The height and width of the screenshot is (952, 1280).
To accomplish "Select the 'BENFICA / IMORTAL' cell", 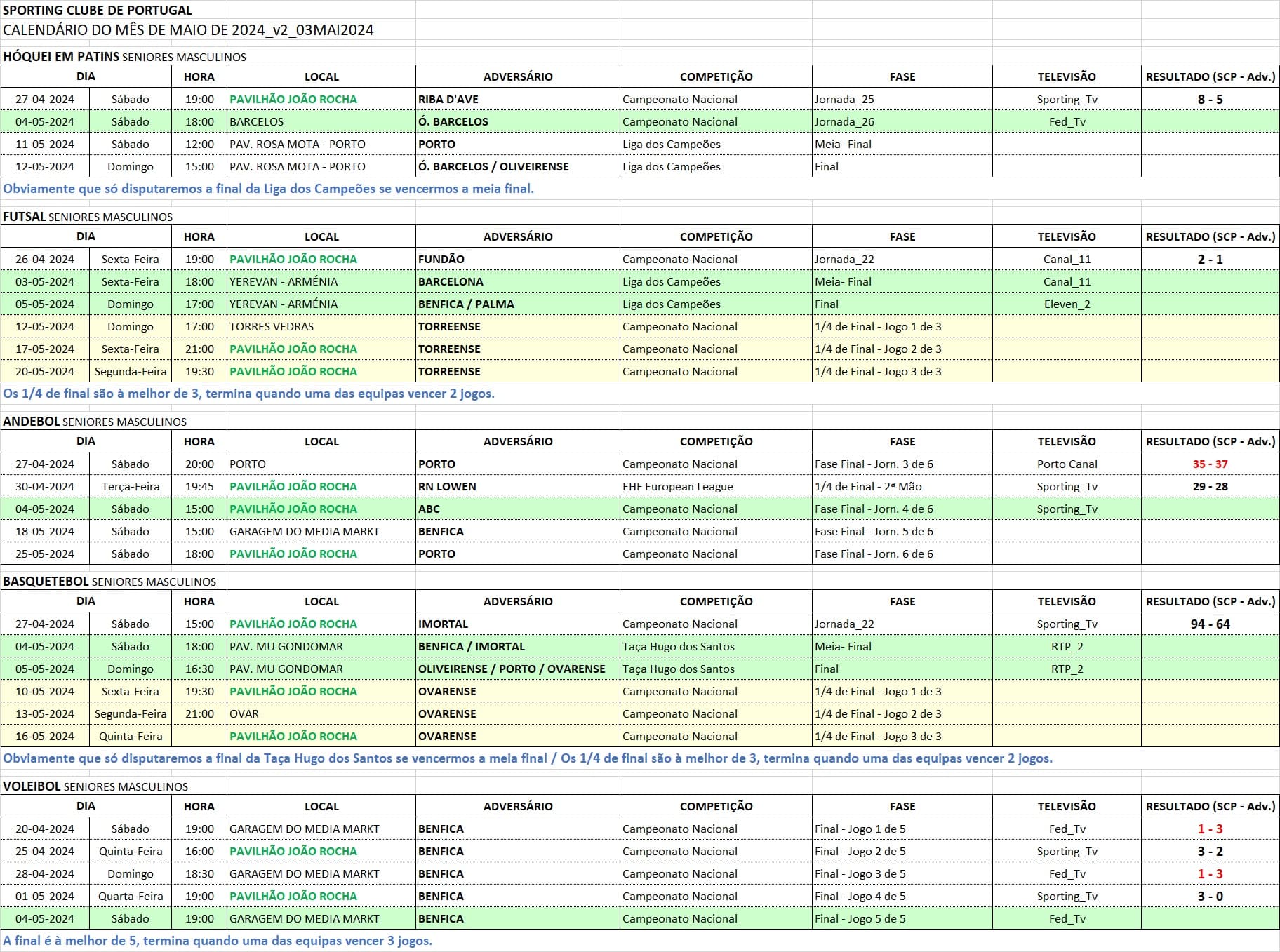I will 518,646.
